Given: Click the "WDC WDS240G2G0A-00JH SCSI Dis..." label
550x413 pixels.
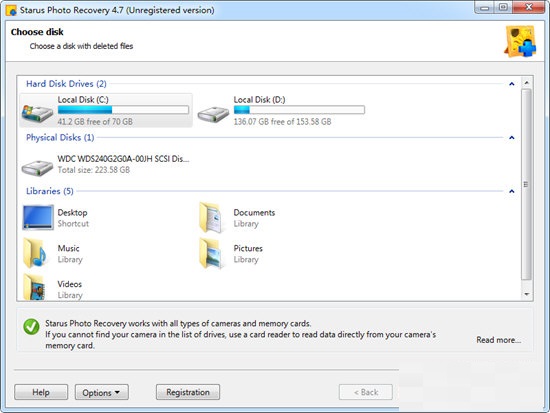Looking at the screenshot, I should pyautogui.click(x=123, y=159).
